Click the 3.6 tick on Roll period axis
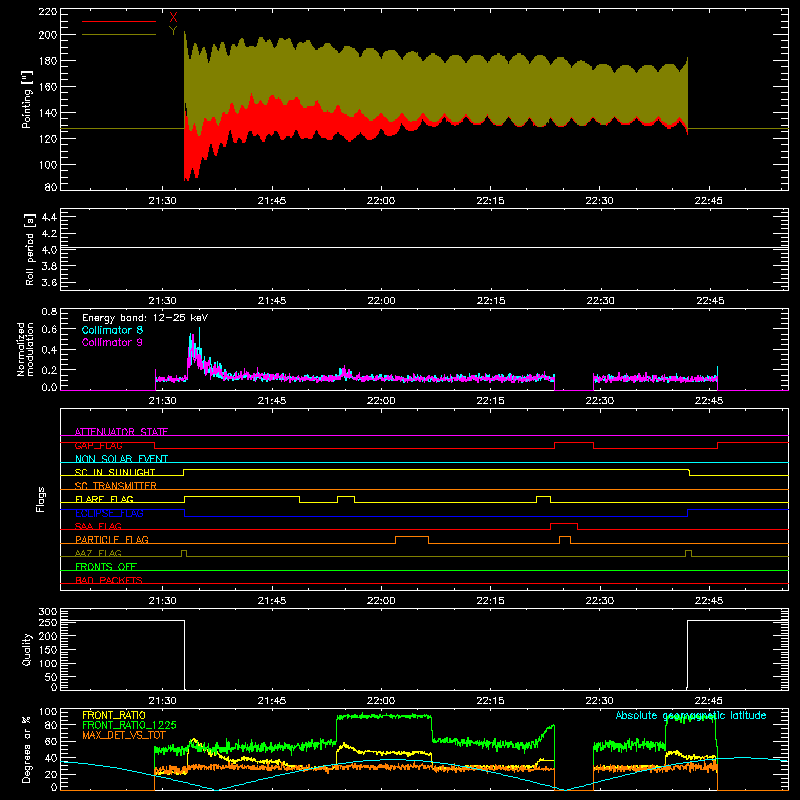The image size is (800, 800). click(x=49, y=282)
